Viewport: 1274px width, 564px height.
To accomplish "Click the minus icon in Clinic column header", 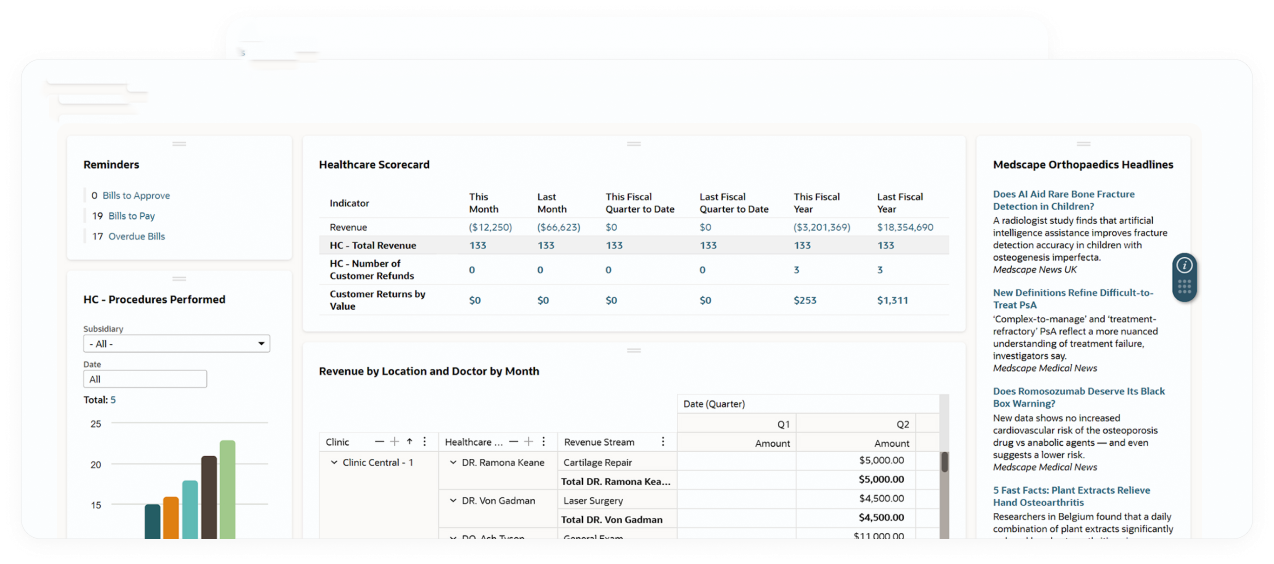I will 379,442.
